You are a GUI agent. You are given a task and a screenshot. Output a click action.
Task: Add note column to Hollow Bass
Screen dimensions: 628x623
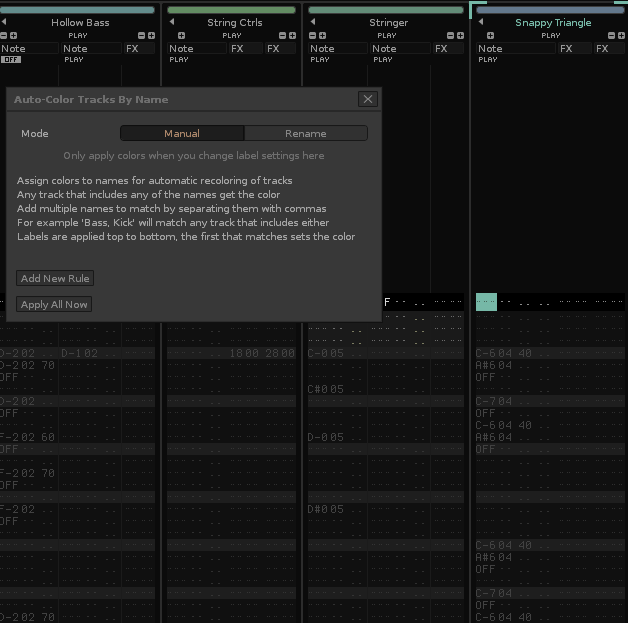[x=14, y=35]
